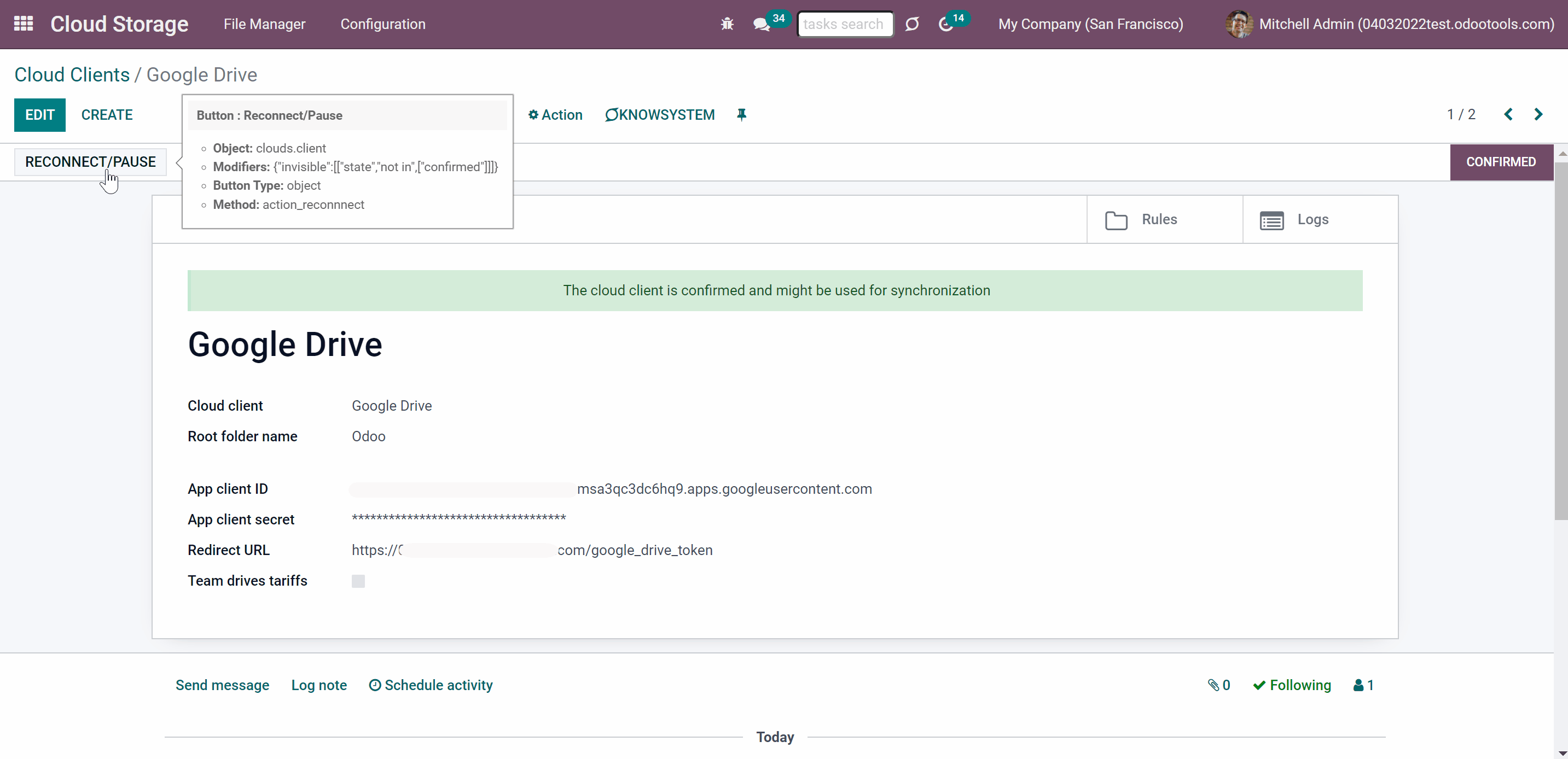Click the Root folder name value Odoo
The image size is (1568, 759).
click(x=368, y=436)
